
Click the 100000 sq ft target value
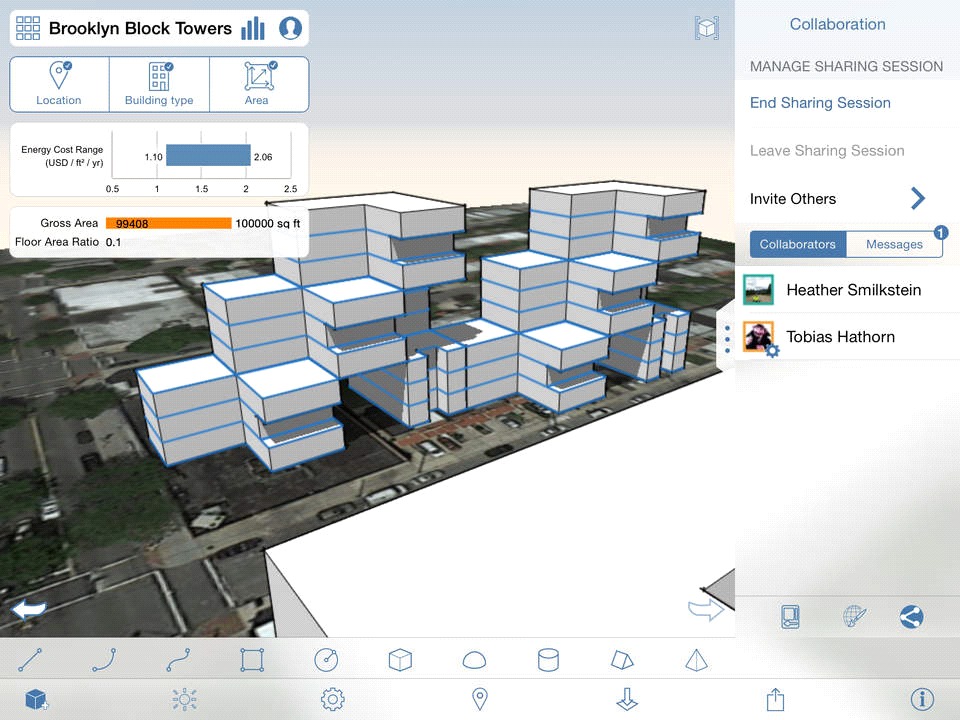click(268, 223)
